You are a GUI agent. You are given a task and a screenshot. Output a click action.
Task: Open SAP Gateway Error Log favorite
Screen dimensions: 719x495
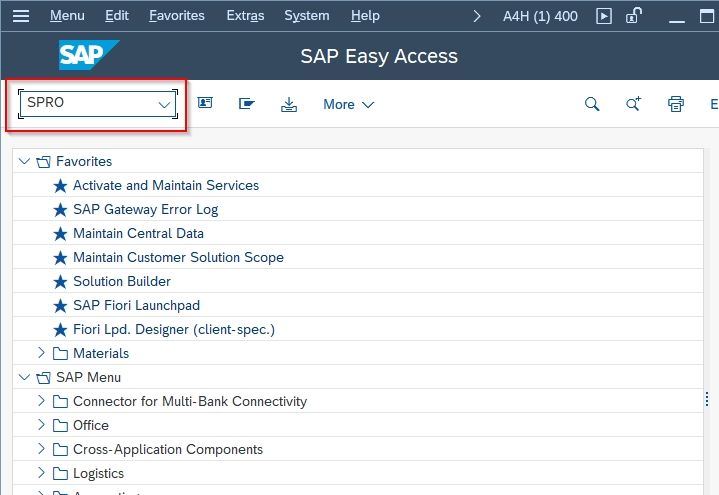point(145,210)
